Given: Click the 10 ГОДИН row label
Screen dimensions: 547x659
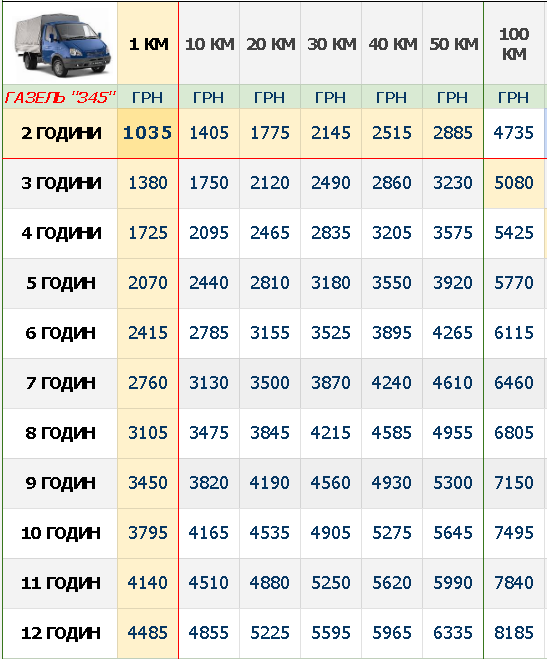Looking at the screenshot, I should 61,533.
